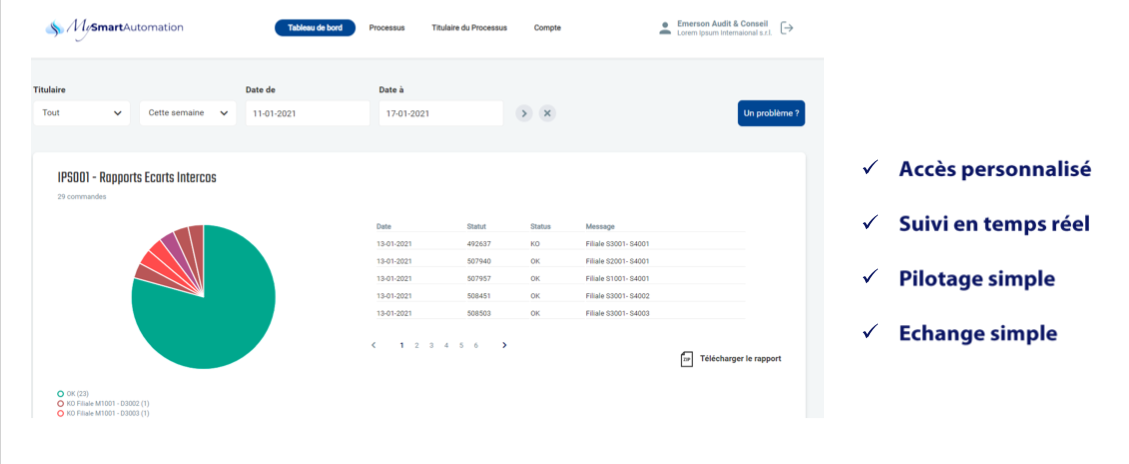Click 'Télécharger le rapport' link
Viewport: 1129px width, 464px height.
pyautogui.click(x=740, y=359)
